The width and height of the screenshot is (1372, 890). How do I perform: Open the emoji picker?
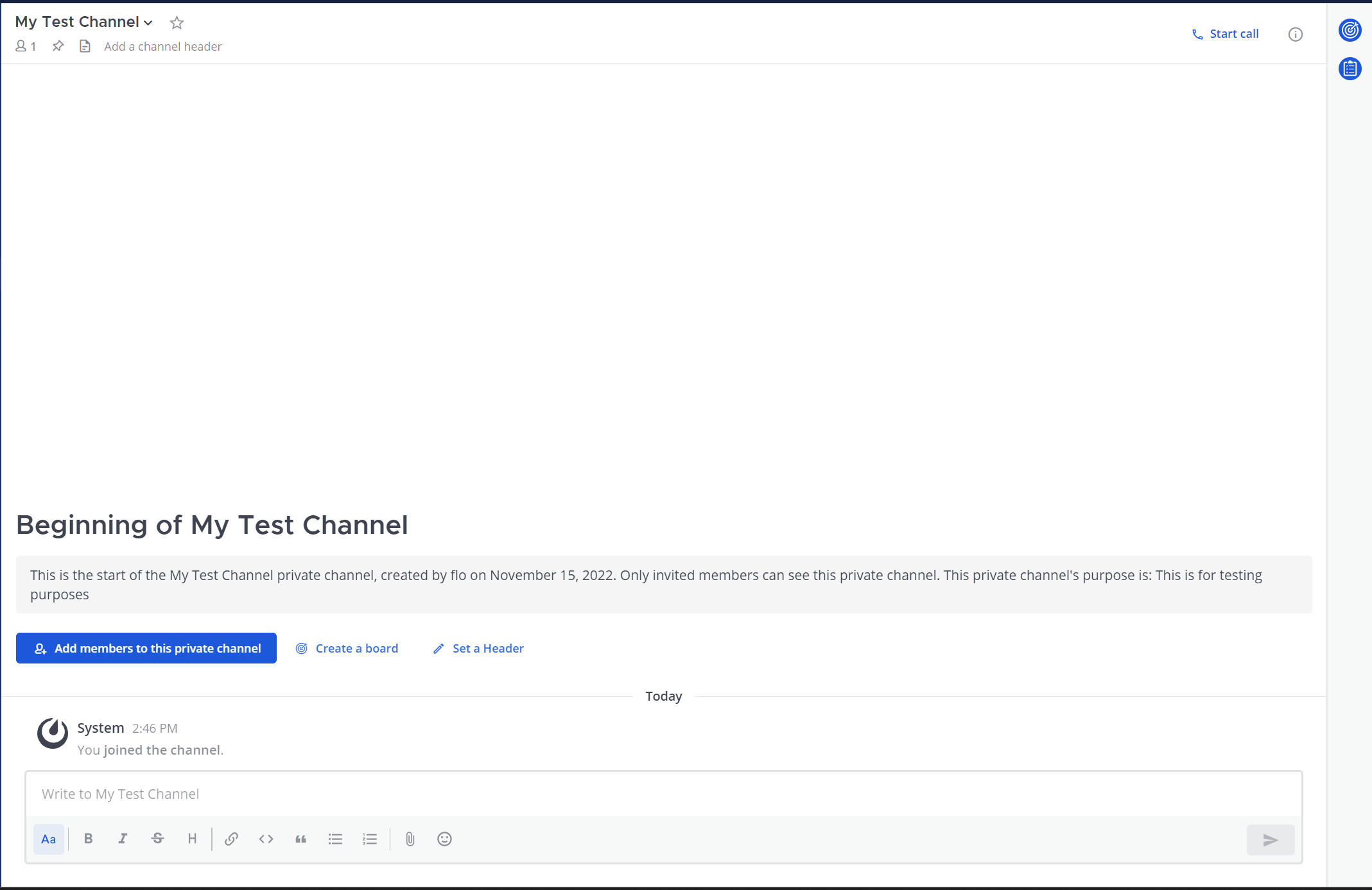pyautogui.click(x=444, y=839)
